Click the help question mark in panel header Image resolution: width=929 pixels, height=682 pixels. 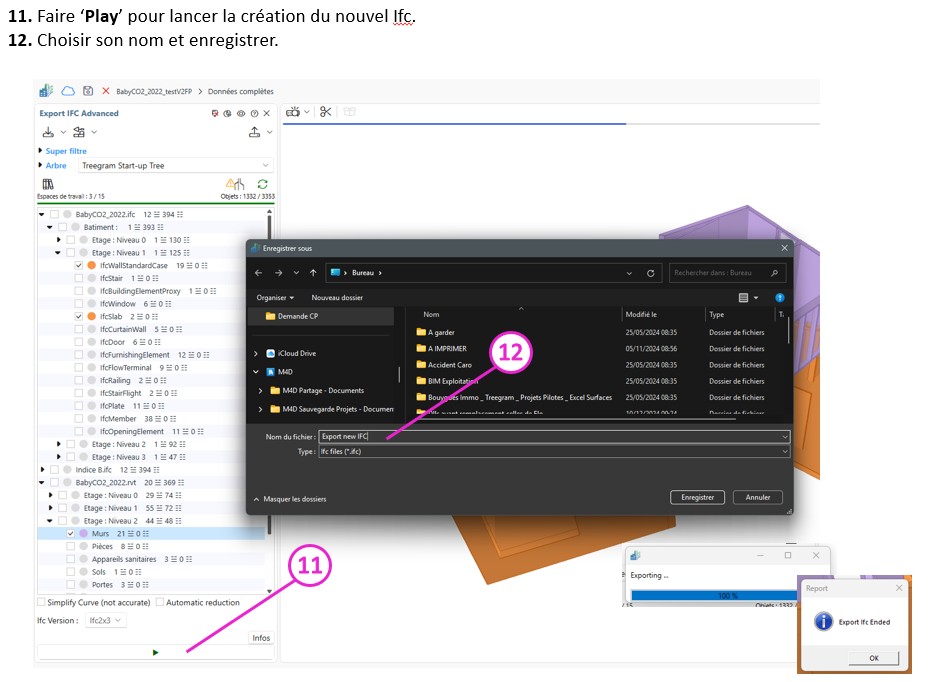tap(254, 114)
